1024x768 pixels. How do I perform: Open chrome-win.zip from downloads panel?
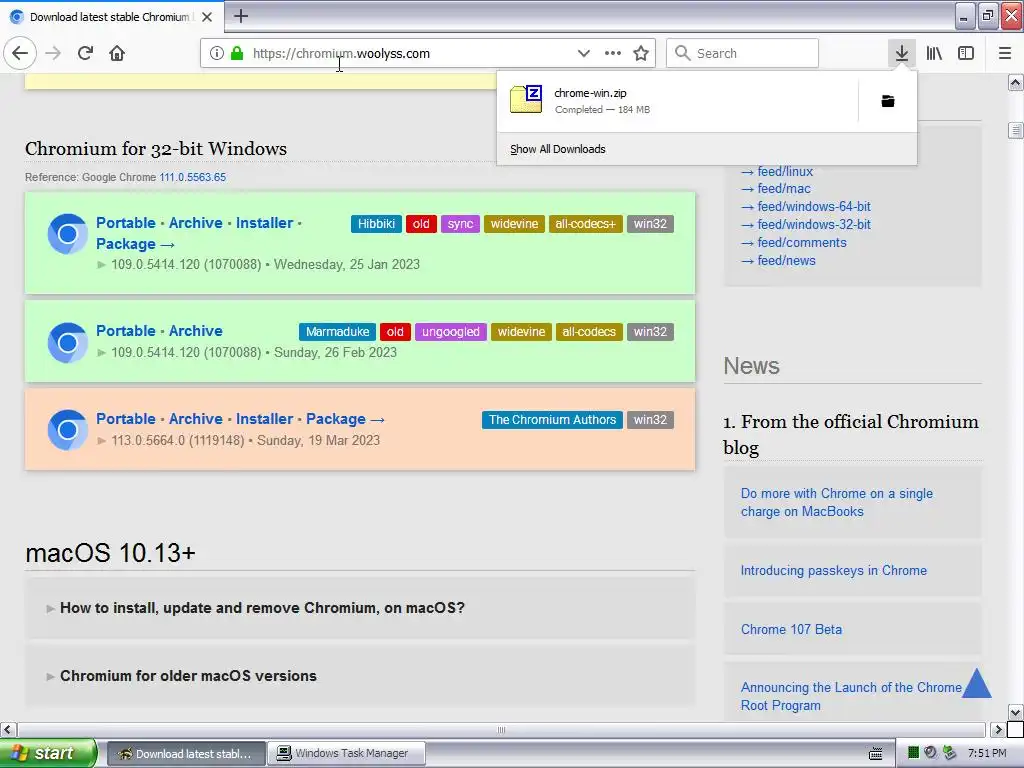coord(677,101)
